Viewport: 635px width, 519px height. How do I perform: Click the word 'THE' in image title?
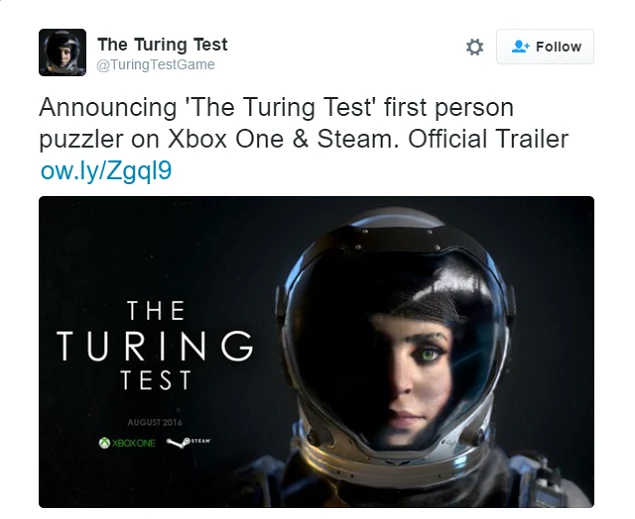(156, 310)
